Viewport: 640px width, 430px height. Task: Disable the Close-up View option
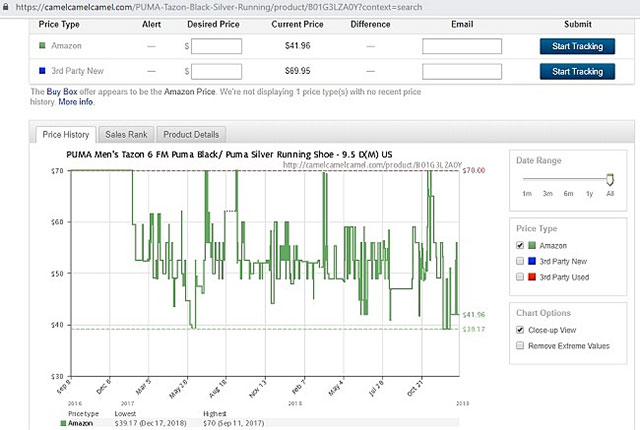tap(519, 330)
